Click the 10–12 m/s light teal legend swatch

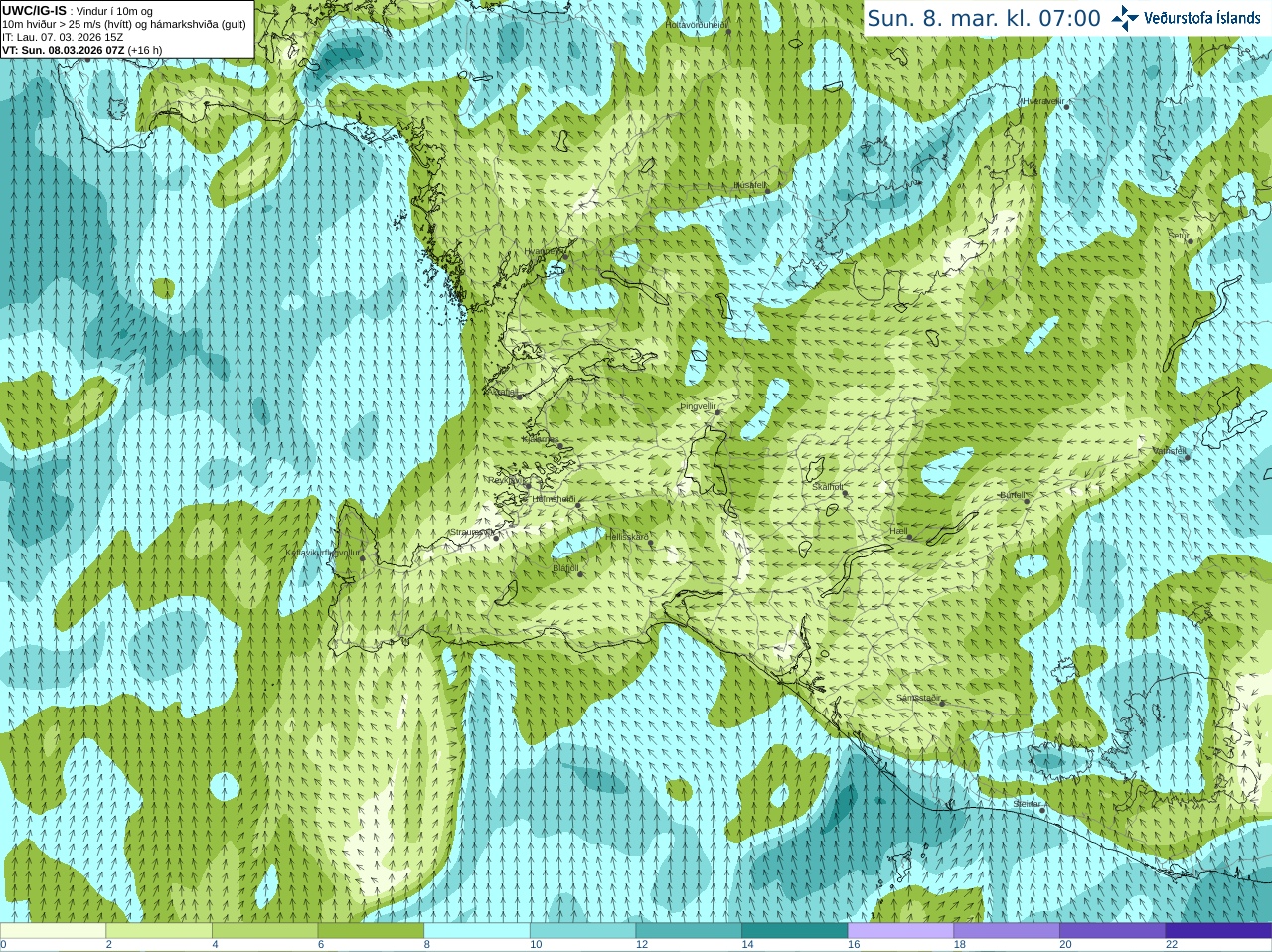click(x=582, y=931)
